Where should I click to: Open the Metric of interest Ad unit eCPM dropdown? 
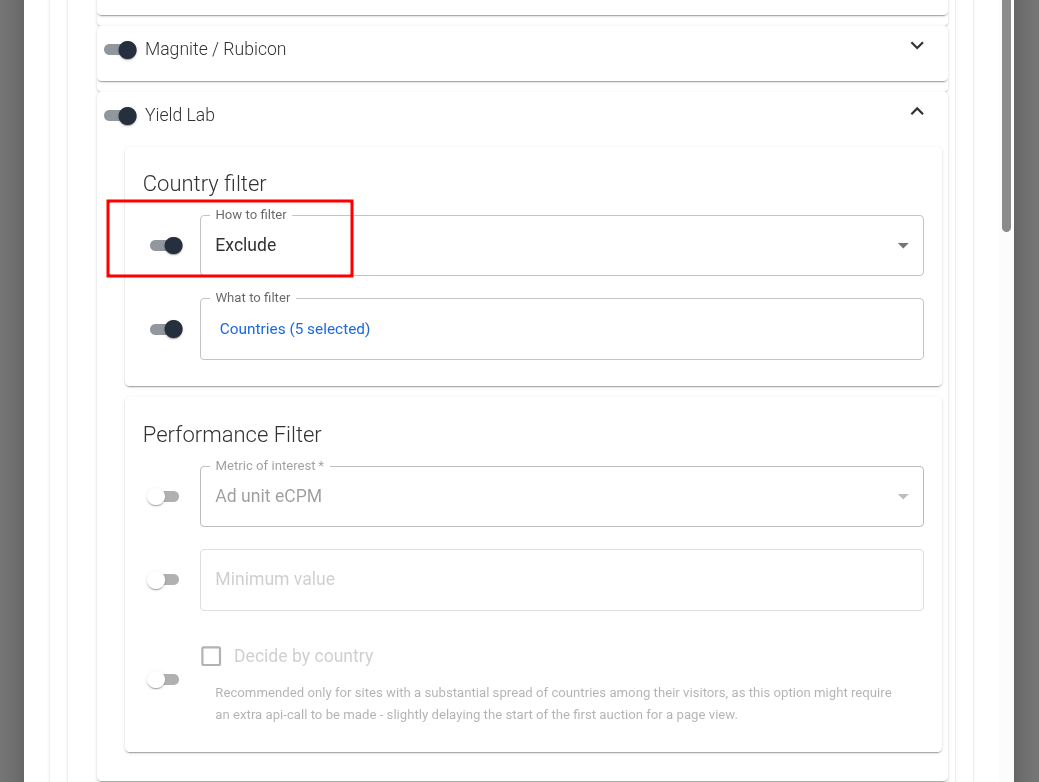540,497
